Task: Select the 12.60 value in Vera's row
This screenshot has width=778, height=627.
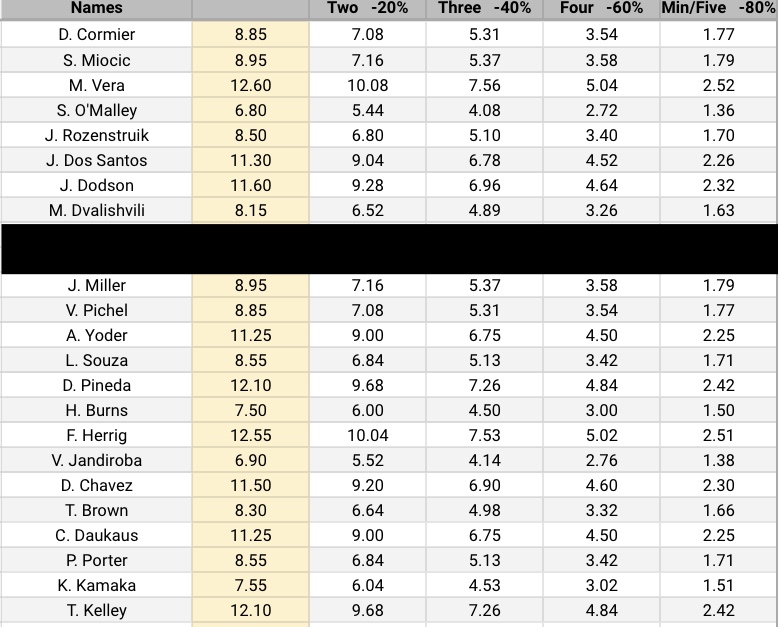Action: pos(250,85)
